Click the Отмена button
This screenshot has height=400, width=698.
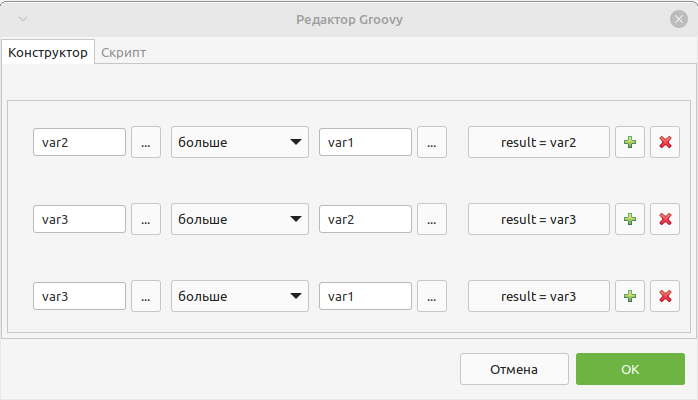(x=514, y=369)
